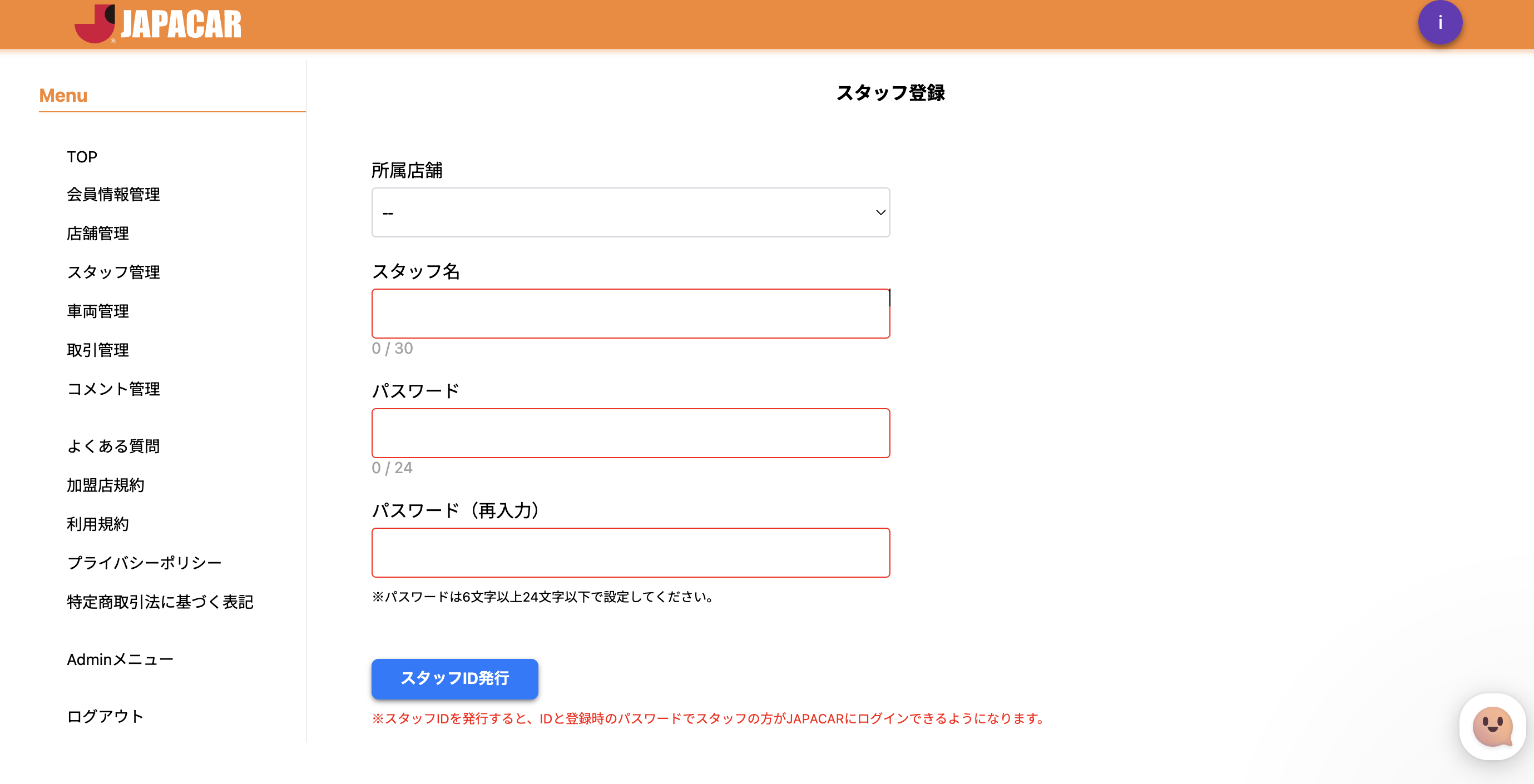Open the Adminメニュー item
The image size is (1534, 784).
click(x=120, y=659)
